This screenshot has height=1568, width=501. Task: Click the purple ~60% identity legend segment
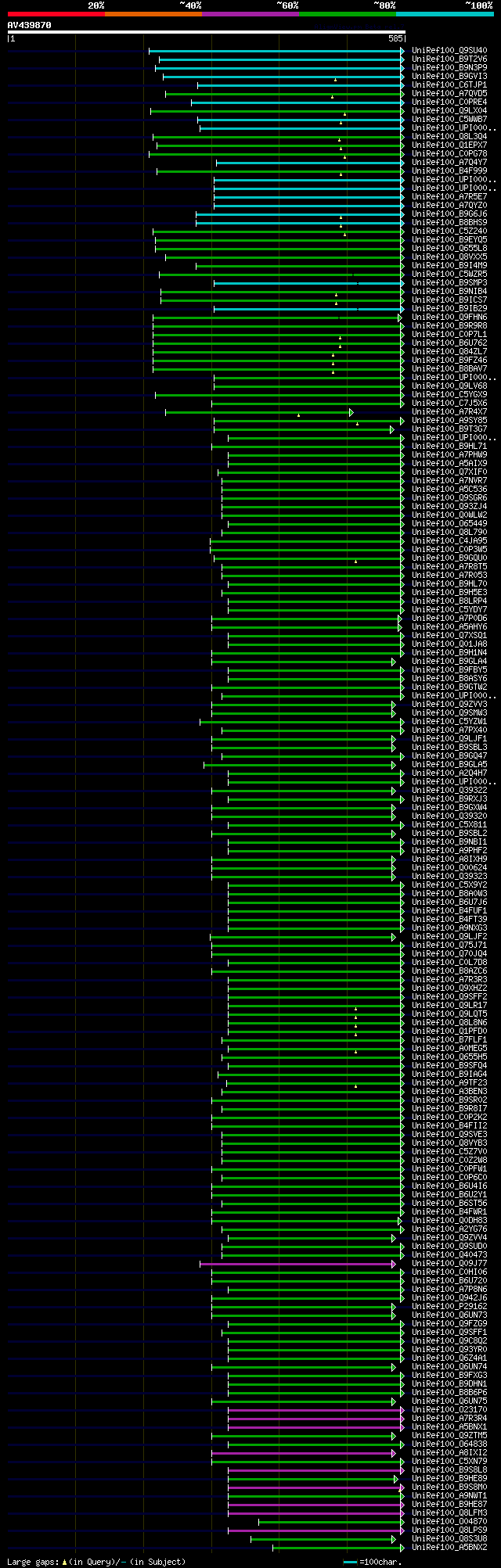[x=250, y=14]
